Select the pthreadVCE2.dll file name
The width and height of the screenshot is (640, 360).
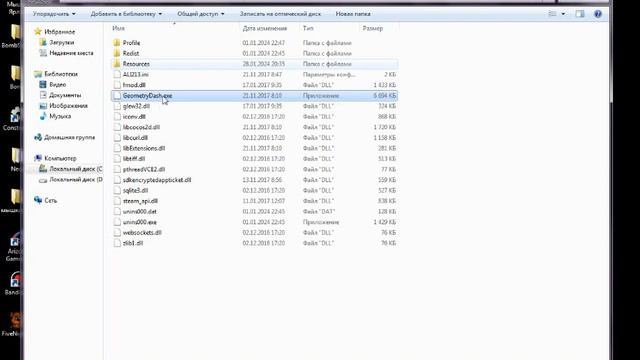coord(144,169)
